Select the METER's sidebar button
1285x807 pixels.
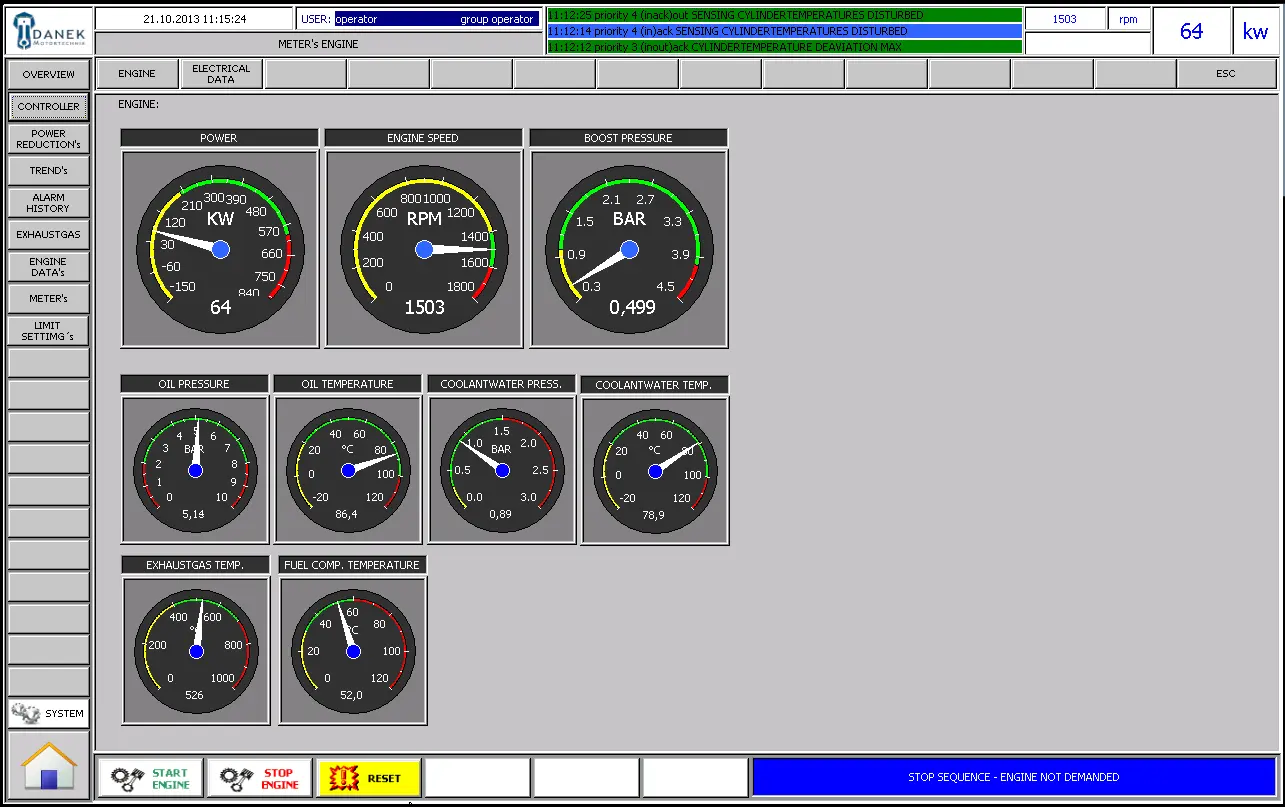(47, 298)
